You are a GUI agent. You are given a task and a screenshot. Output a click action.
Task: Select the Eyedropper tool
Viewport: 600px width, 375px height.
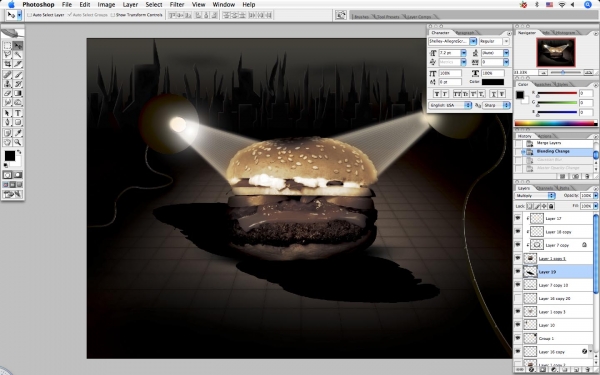(x=18, y=133)
